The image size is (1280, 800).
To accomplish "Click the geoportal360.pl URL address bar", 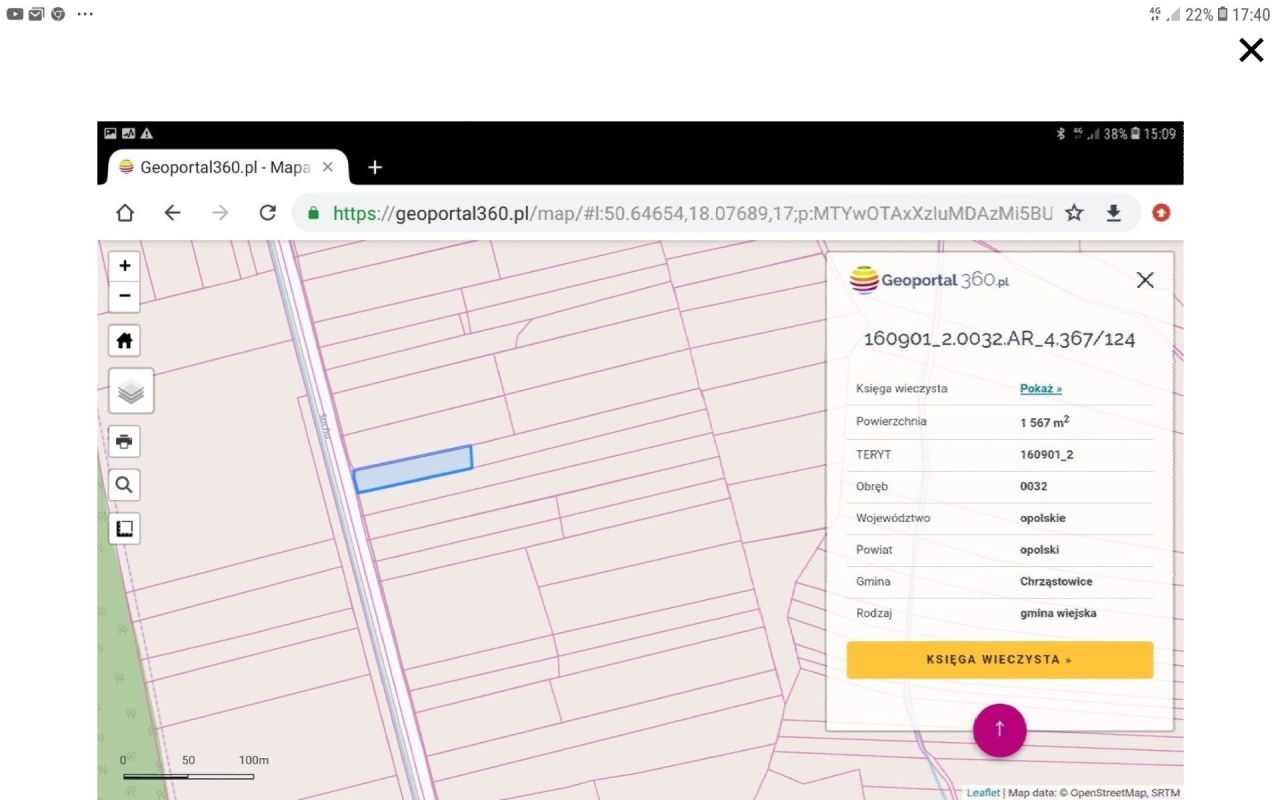I will (690, 213).
